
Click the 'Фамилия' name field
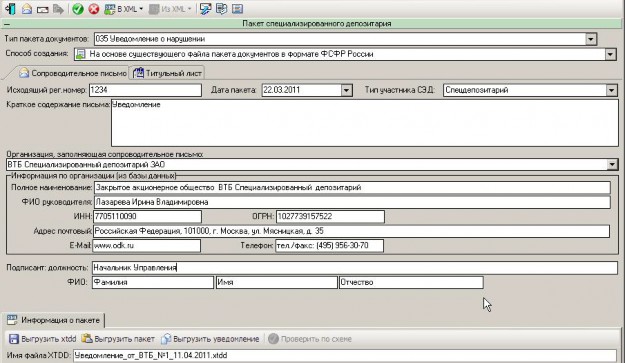coord(153,282)
